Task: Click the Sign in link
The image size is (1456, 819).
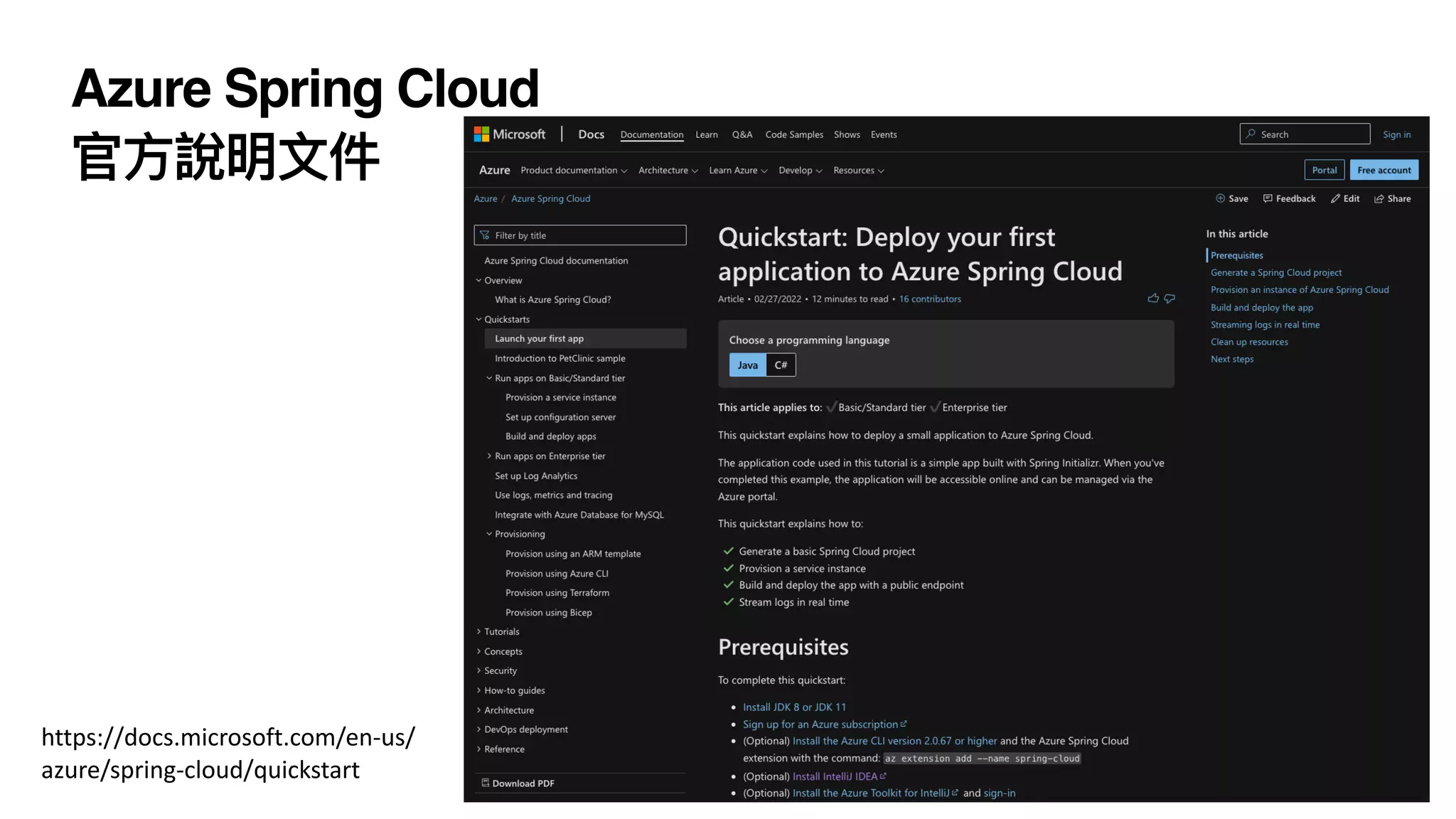Action: 1396,134
